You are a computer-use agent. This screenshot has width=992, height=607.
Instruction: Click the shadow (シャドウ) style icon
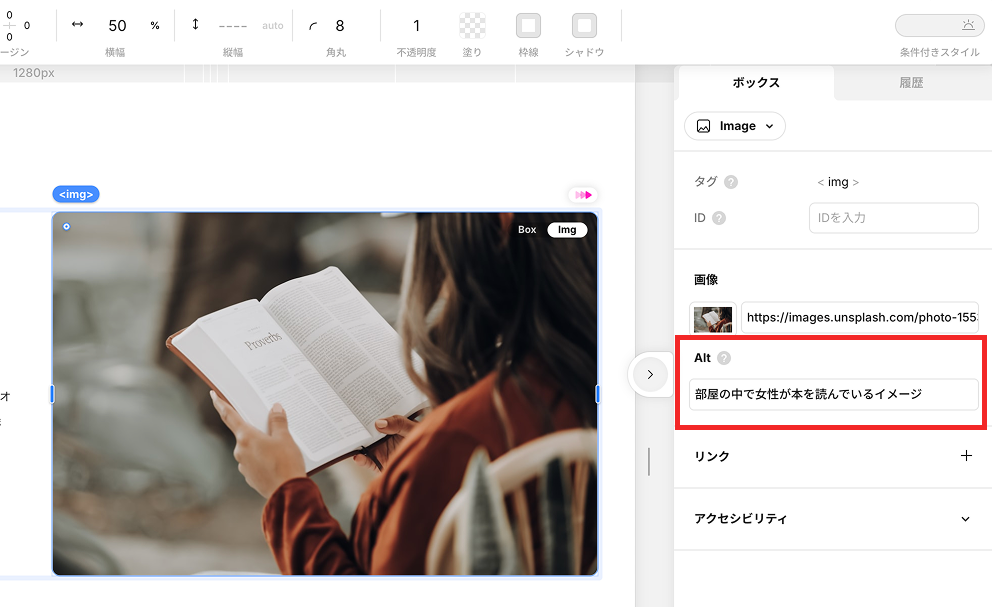coord(584,26)
